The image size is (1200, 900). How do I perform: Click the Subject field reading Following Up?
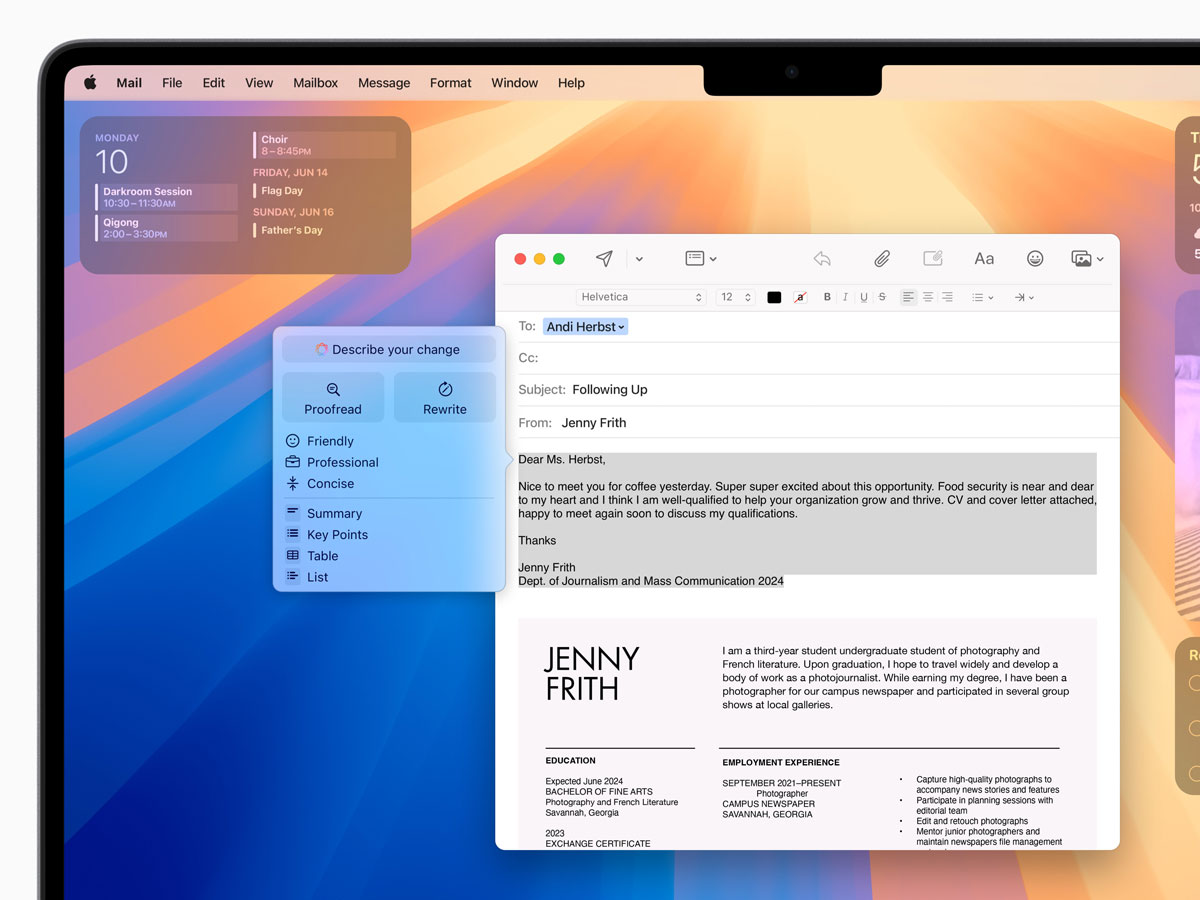click(807, 390)
